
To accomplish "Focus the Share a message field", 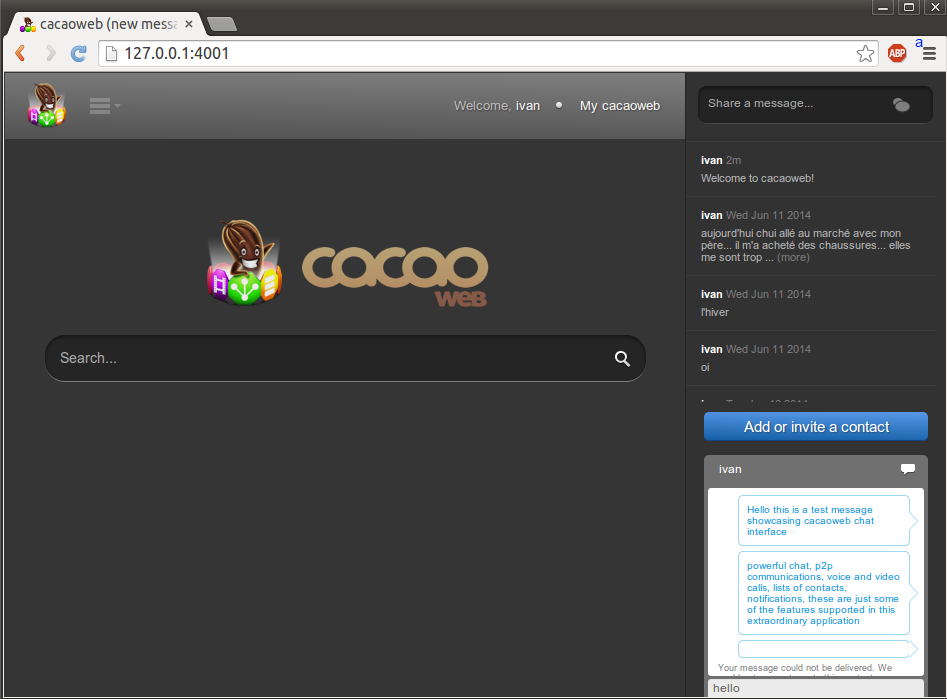I will click(815, 104).
